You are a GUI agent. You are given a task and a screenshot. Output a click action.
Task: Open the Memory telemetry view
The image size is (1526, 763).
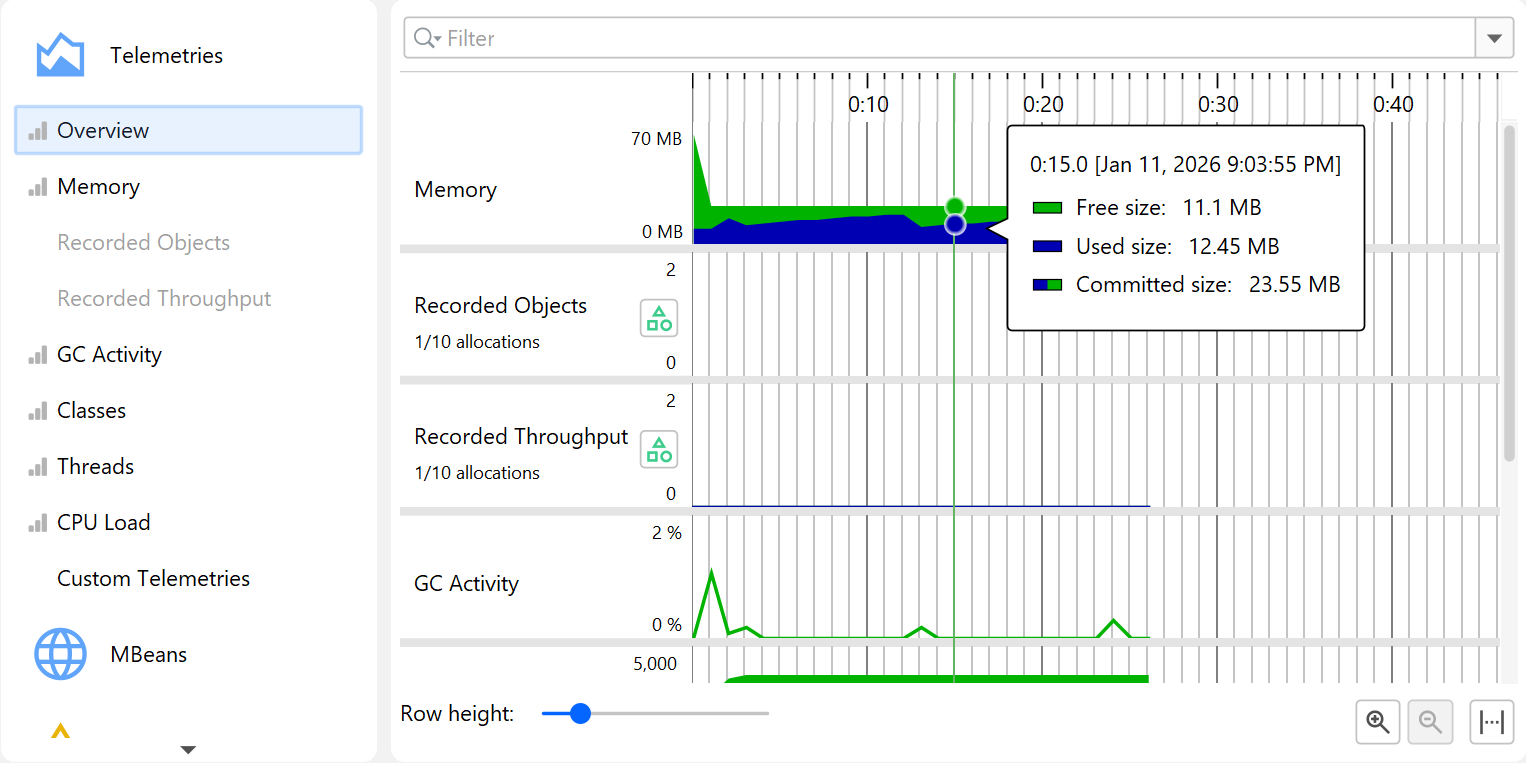98,187
